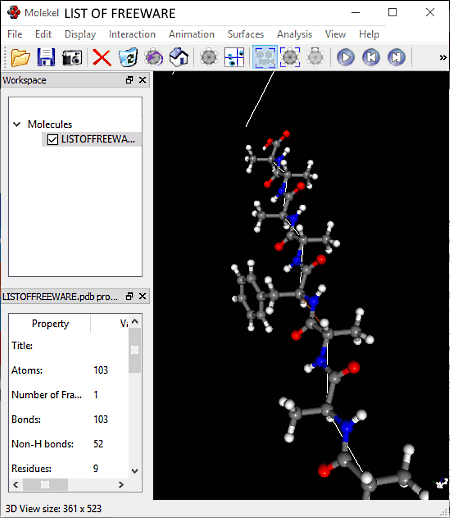
Task: Open the Edit menu
Action: pyautogui.click(x=43, y=34)
